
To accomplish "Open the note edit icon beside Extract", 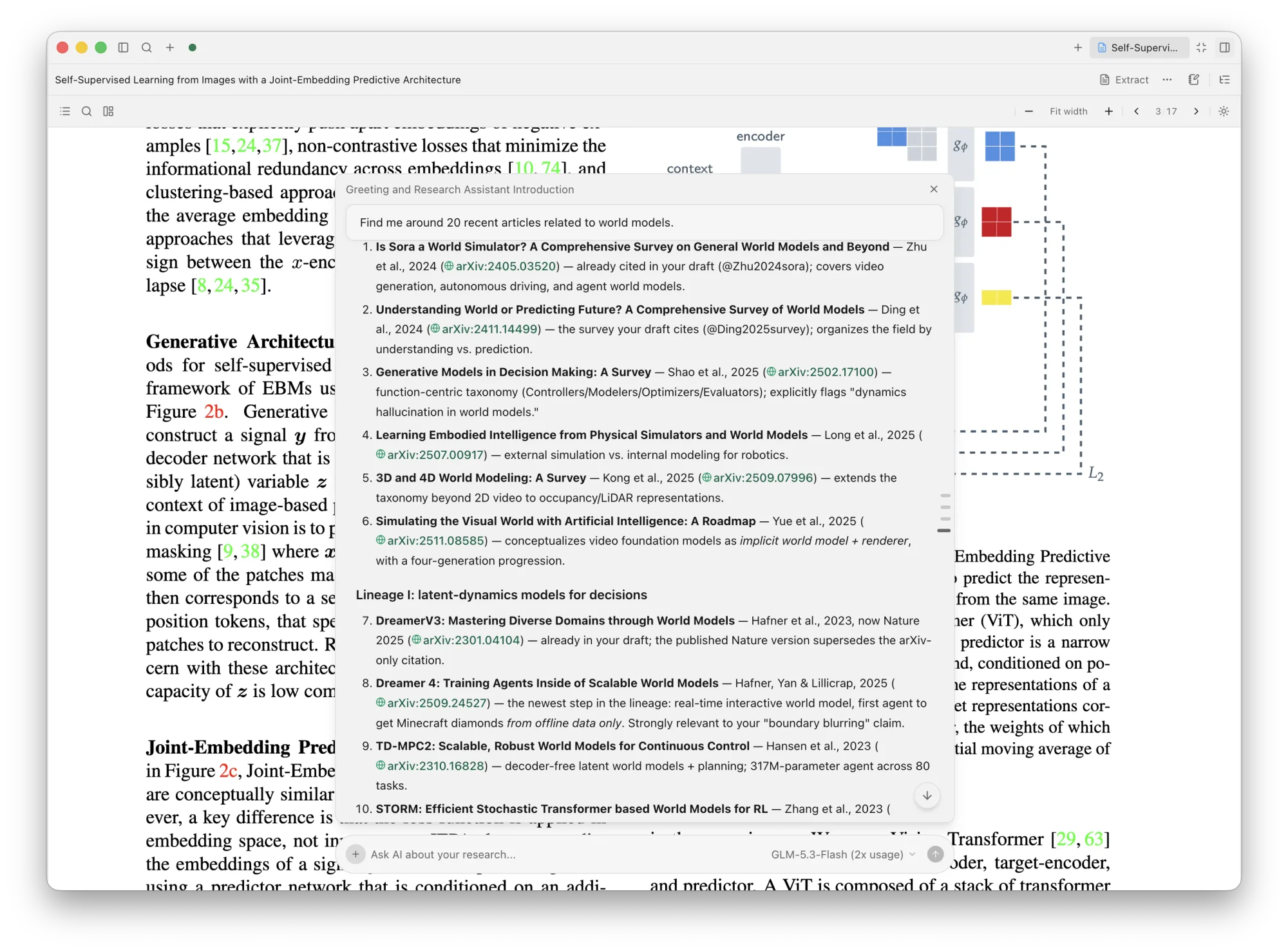I will (1193, 79).
